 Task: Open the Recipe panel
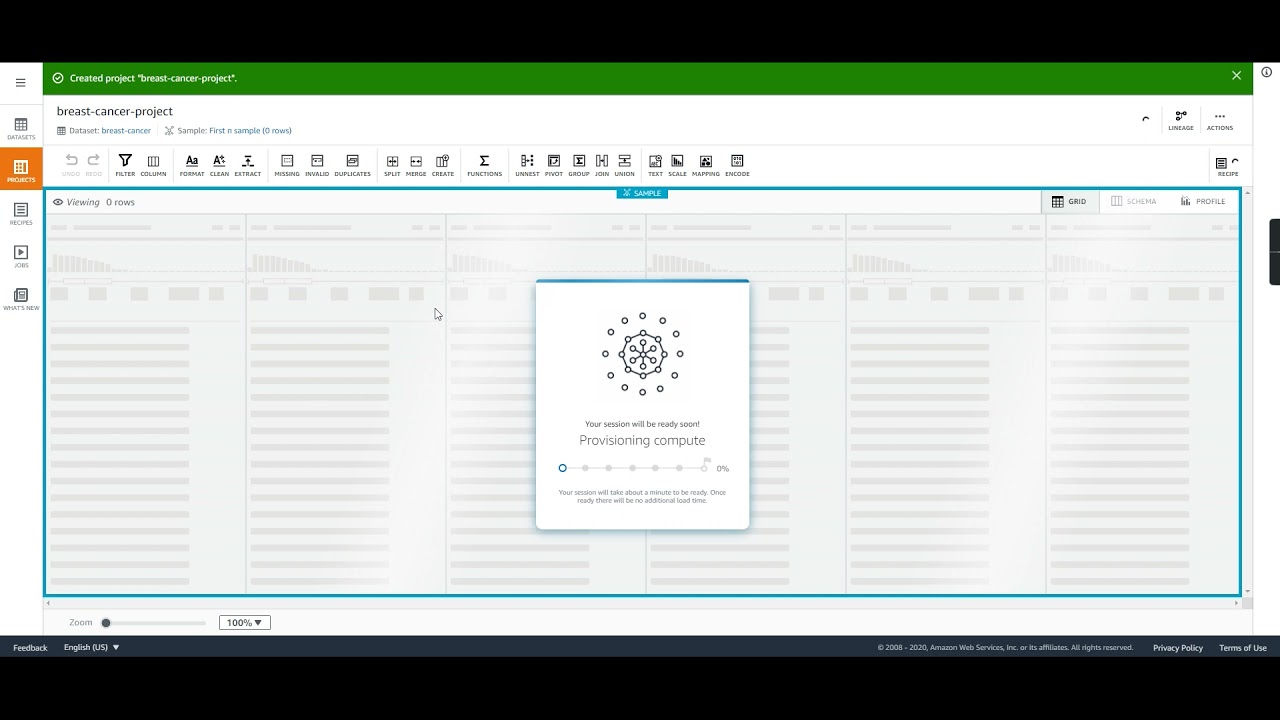pos(1227,166)
